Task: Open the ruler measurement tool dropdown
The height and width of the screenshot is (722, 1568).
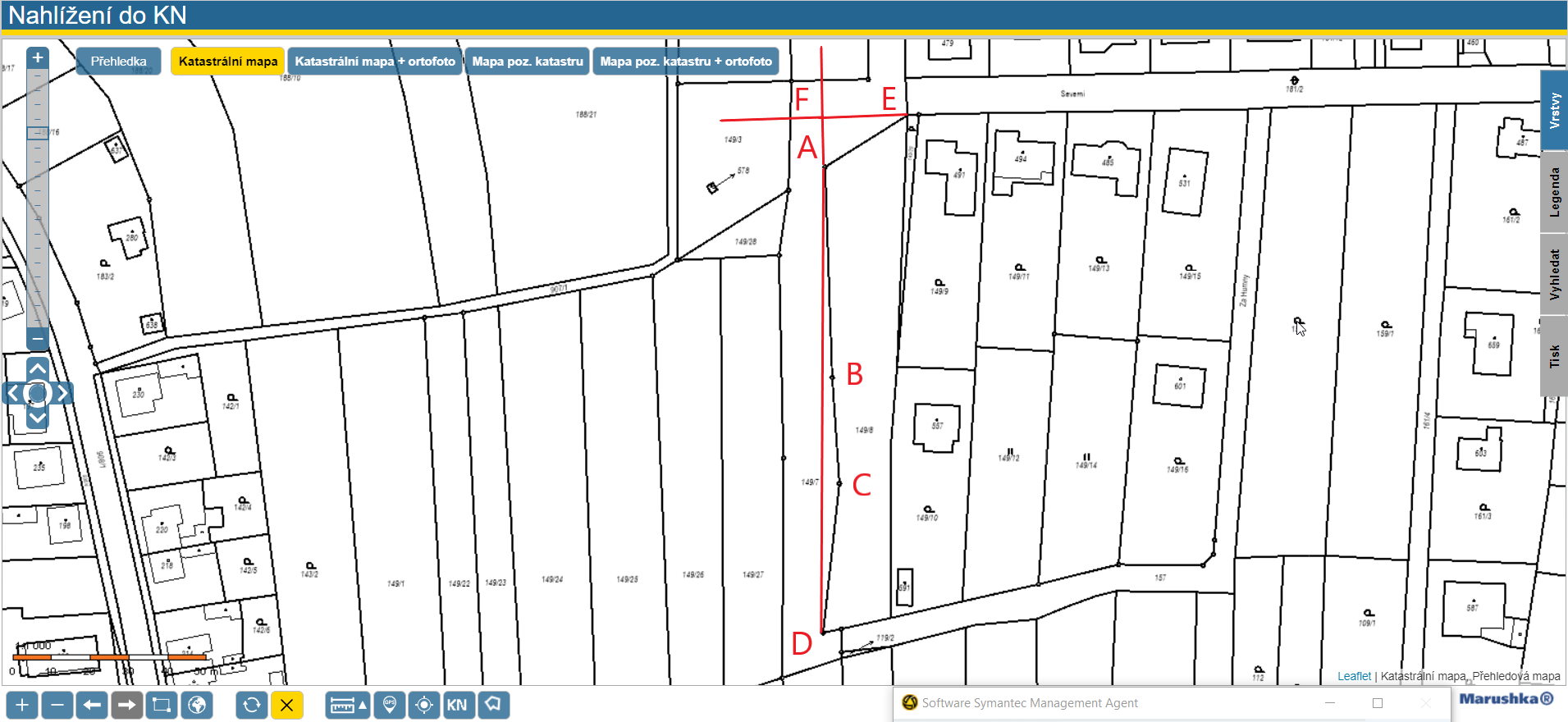Action: tap(348, 705)
